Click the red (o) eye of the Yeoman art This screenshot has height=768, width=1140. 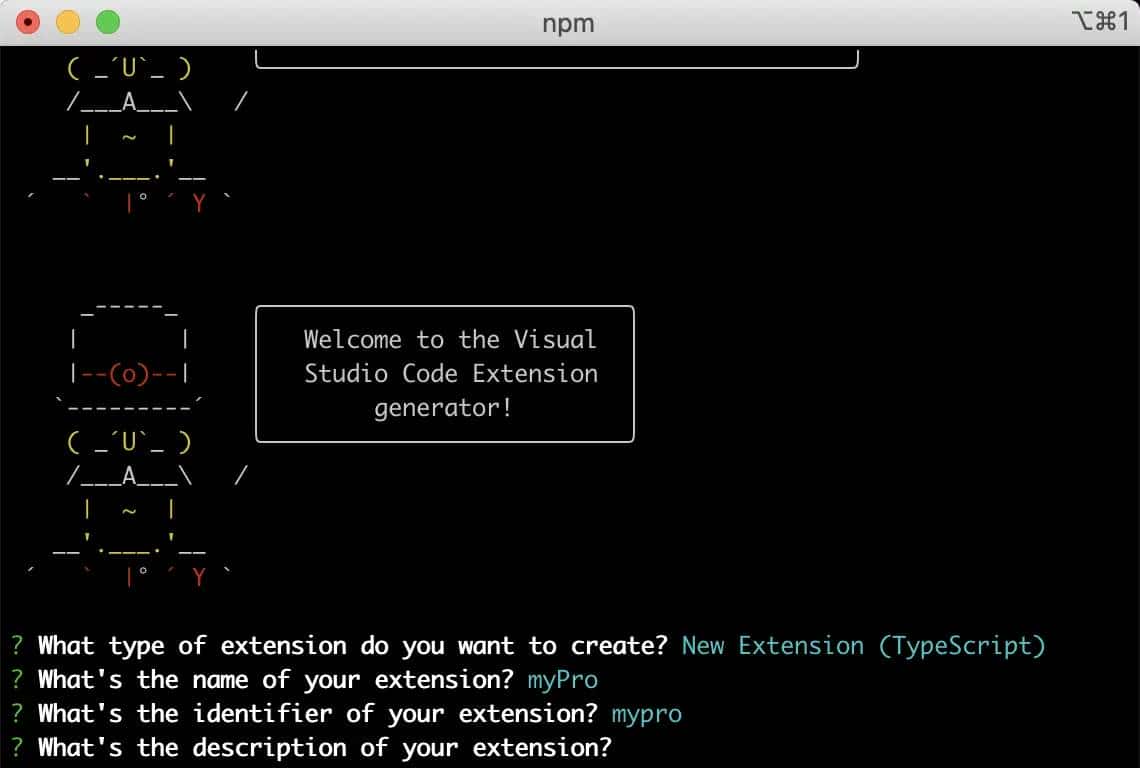click(x=129, y=374)
